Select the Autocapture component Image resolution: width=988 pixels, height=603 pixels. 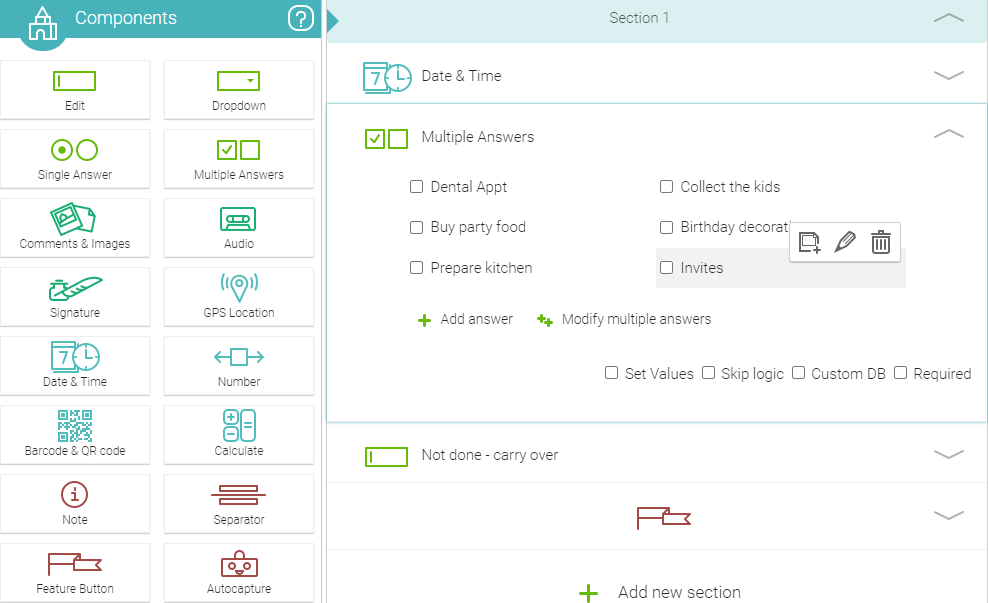(239, 572)
